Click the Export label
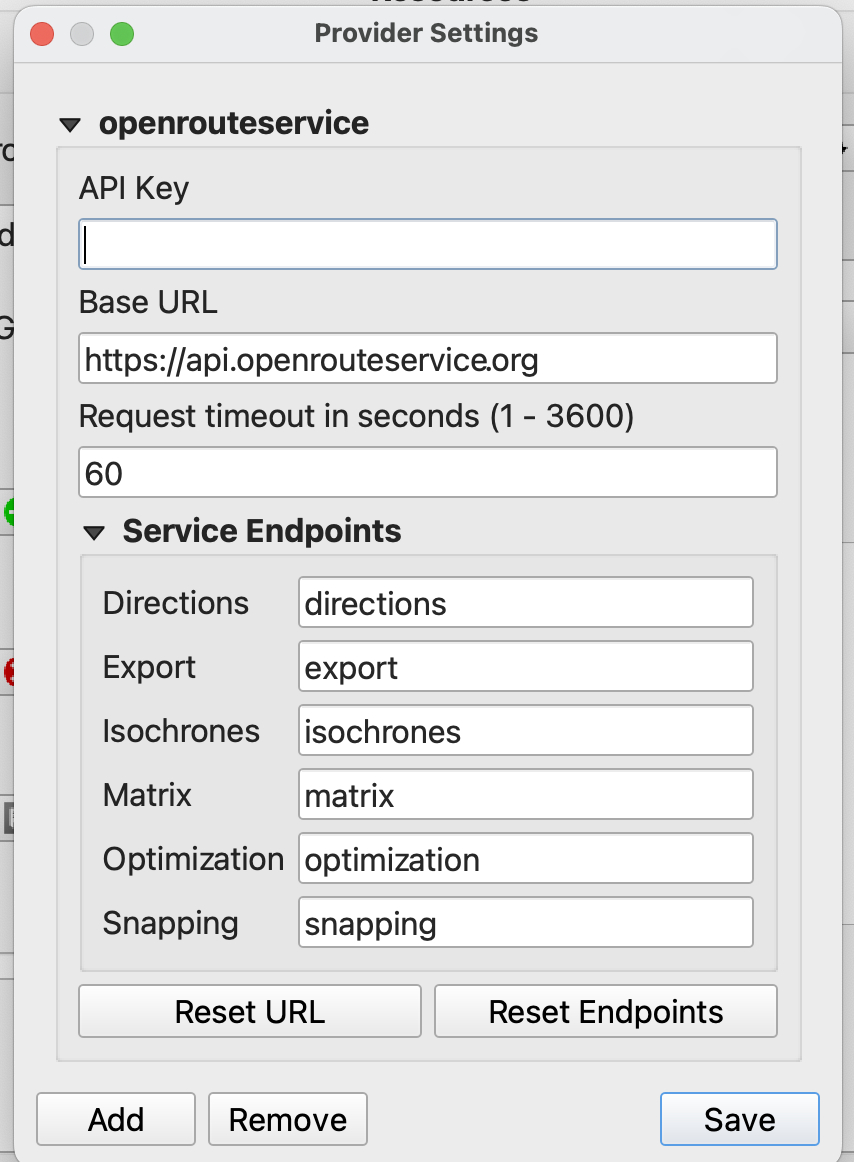Viewport: 854px width, 1162px height. 149,668
